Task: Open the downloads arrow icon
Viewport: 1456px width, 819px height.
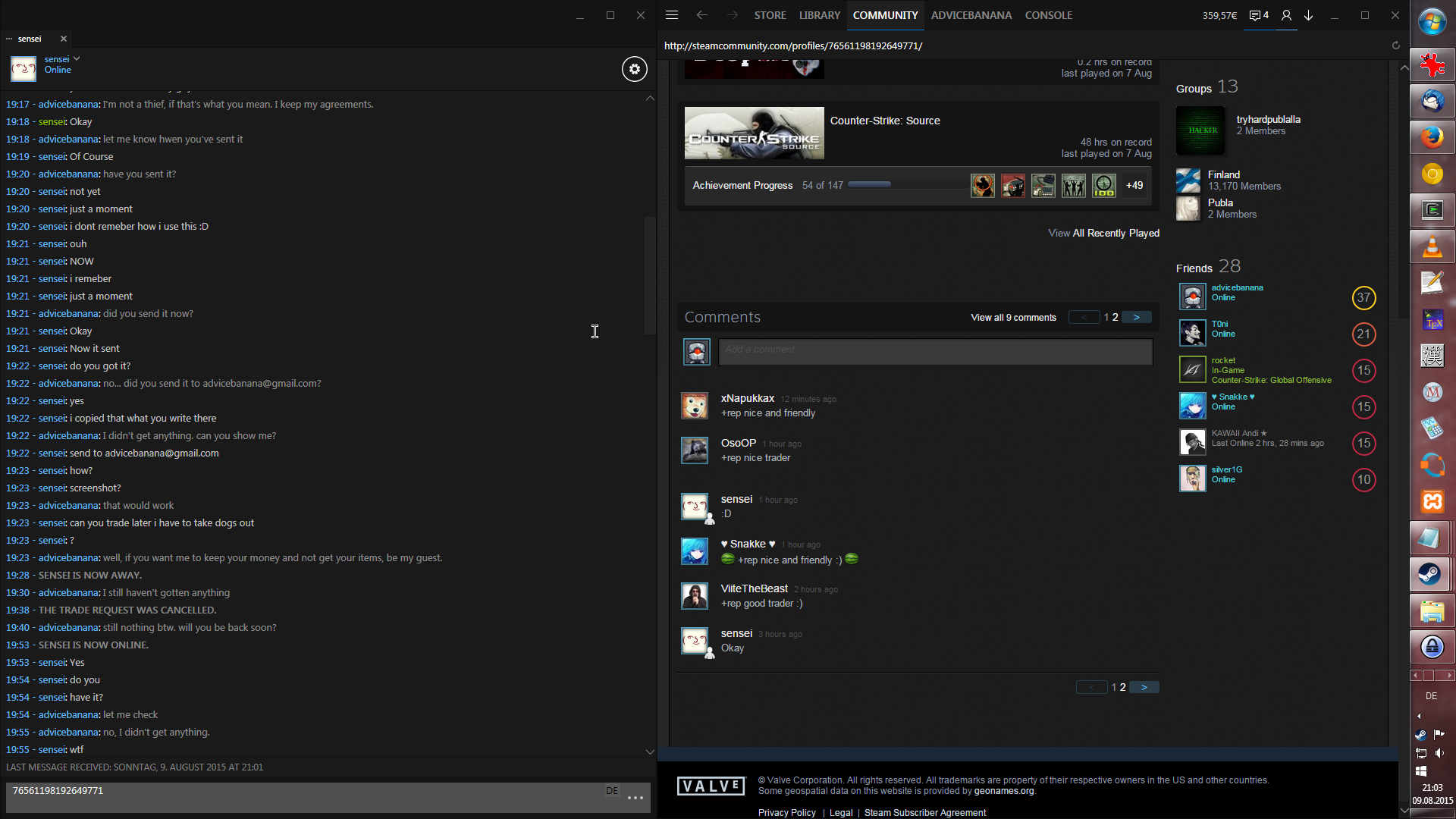Action: [1309, 15]
